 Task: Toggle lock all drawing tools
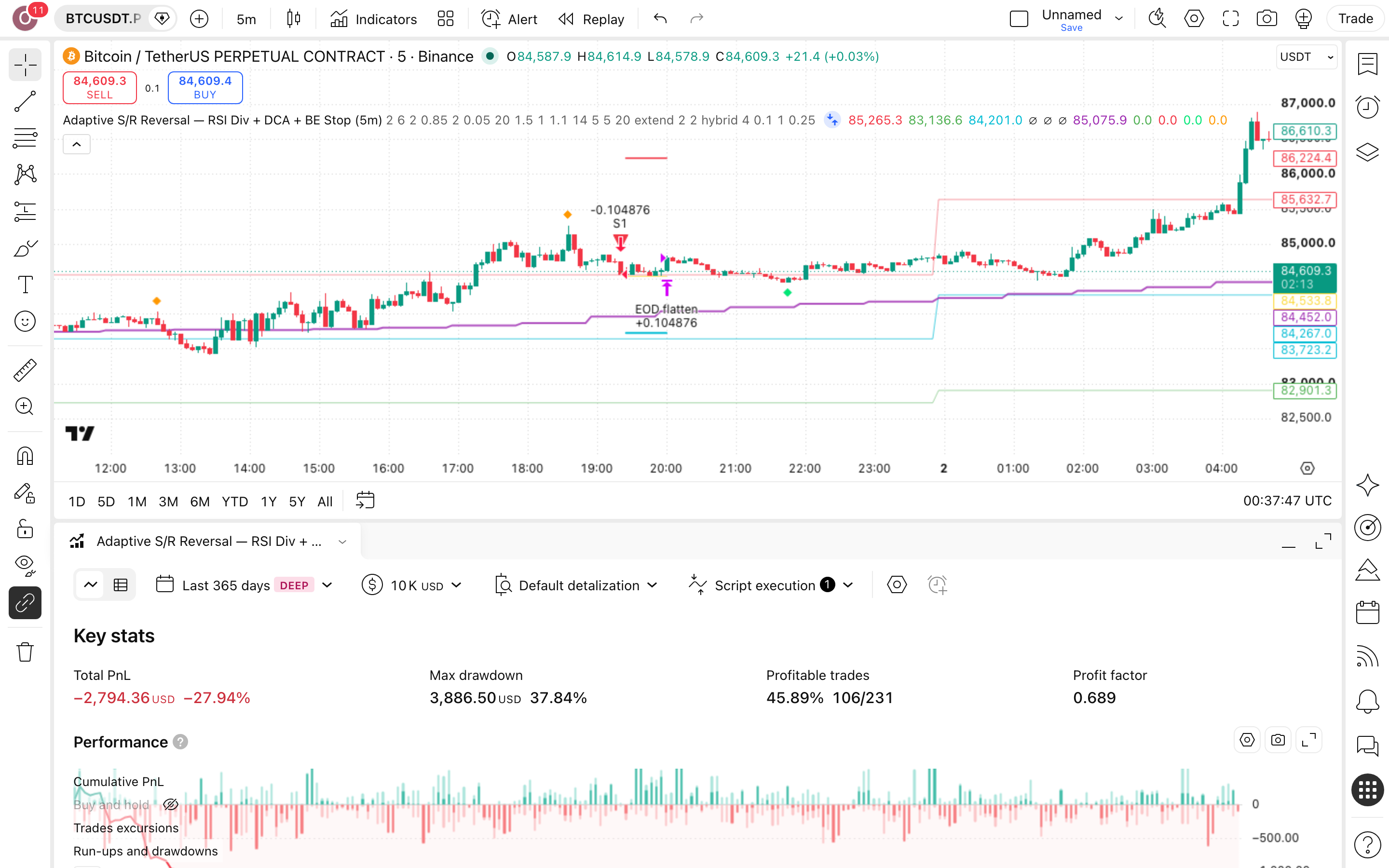[x=25, y=529]
